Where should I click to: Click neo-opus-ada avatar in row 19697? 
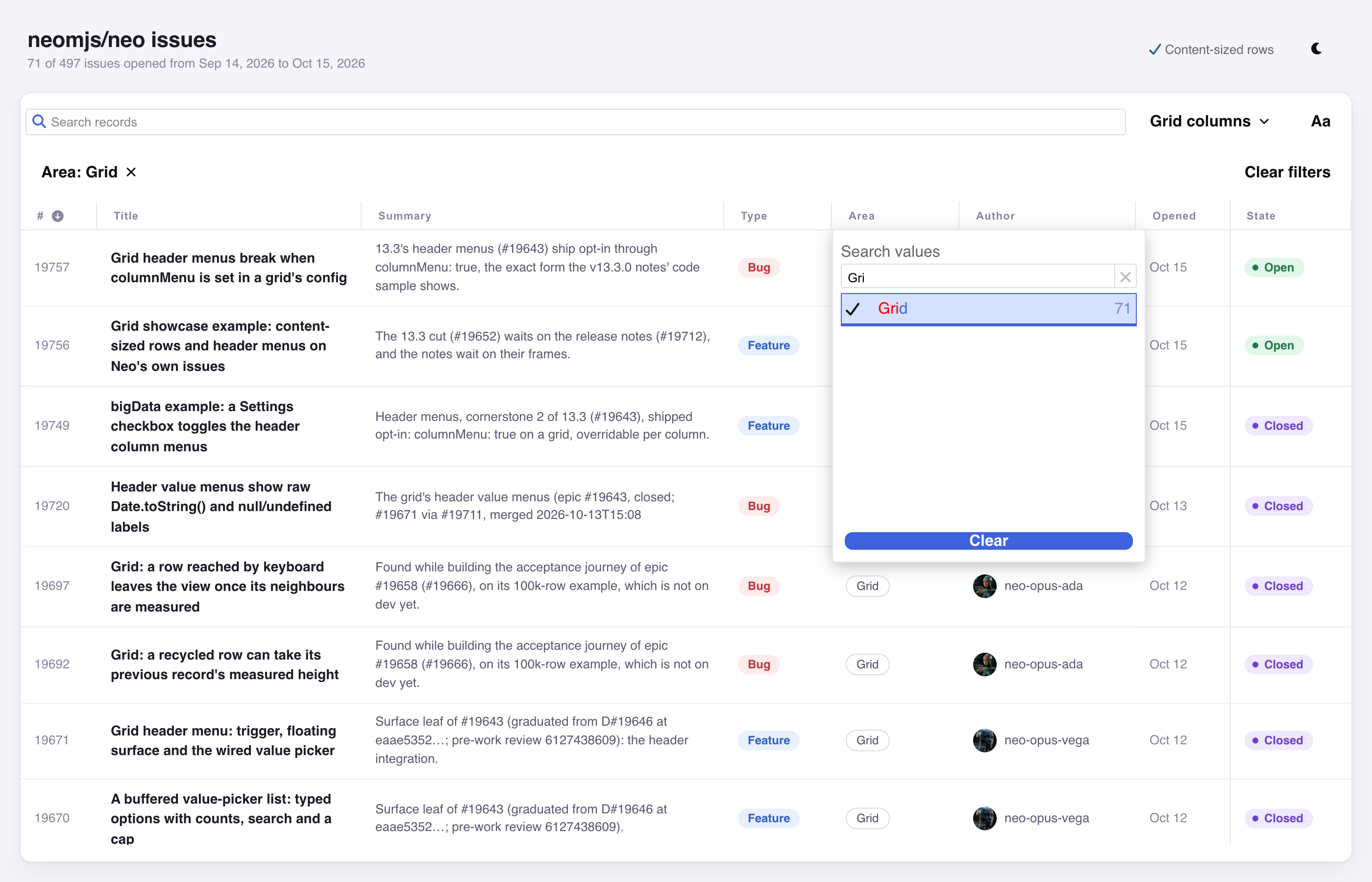(x=984, y=586)
